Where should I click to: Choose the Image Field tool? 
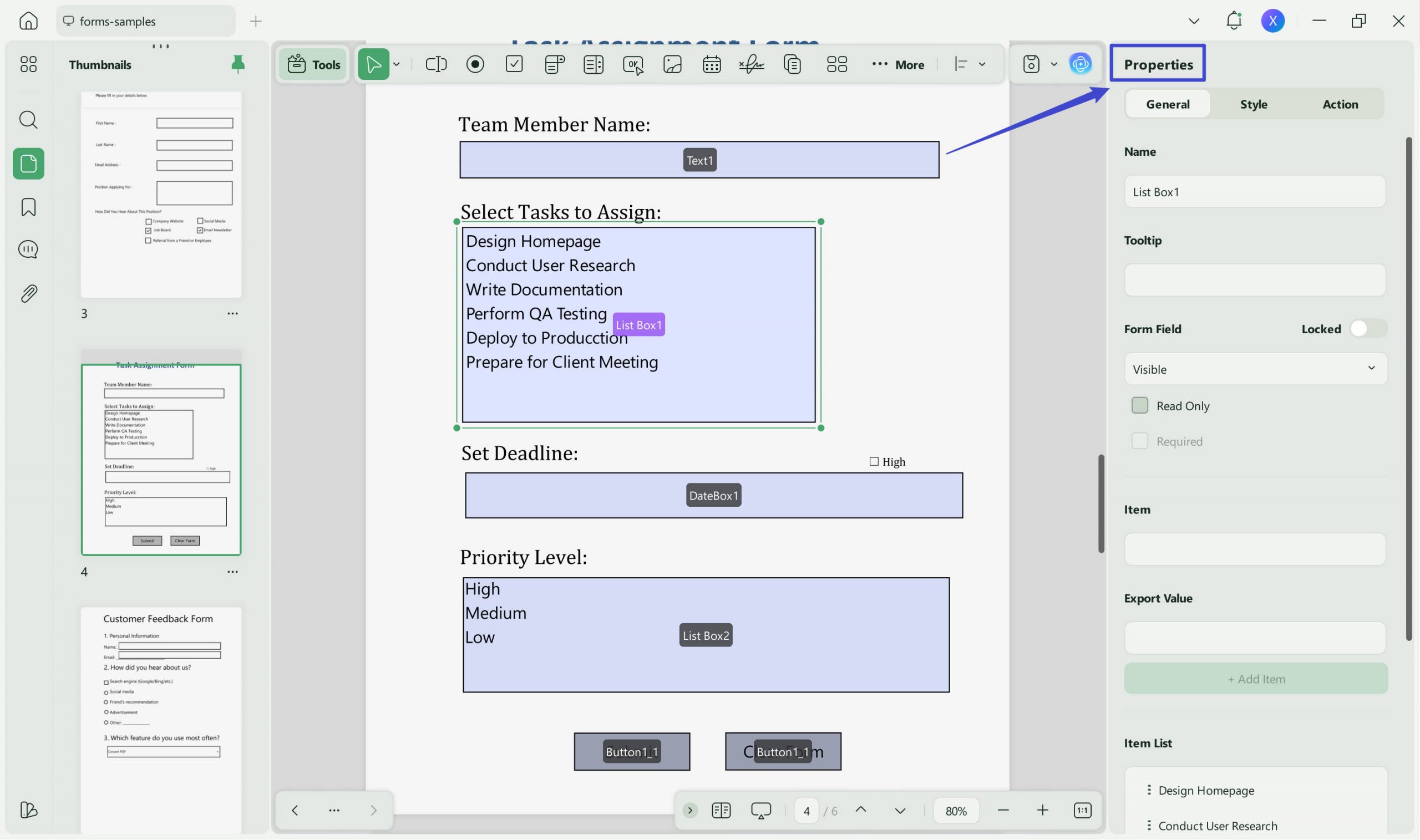(672, 64)
